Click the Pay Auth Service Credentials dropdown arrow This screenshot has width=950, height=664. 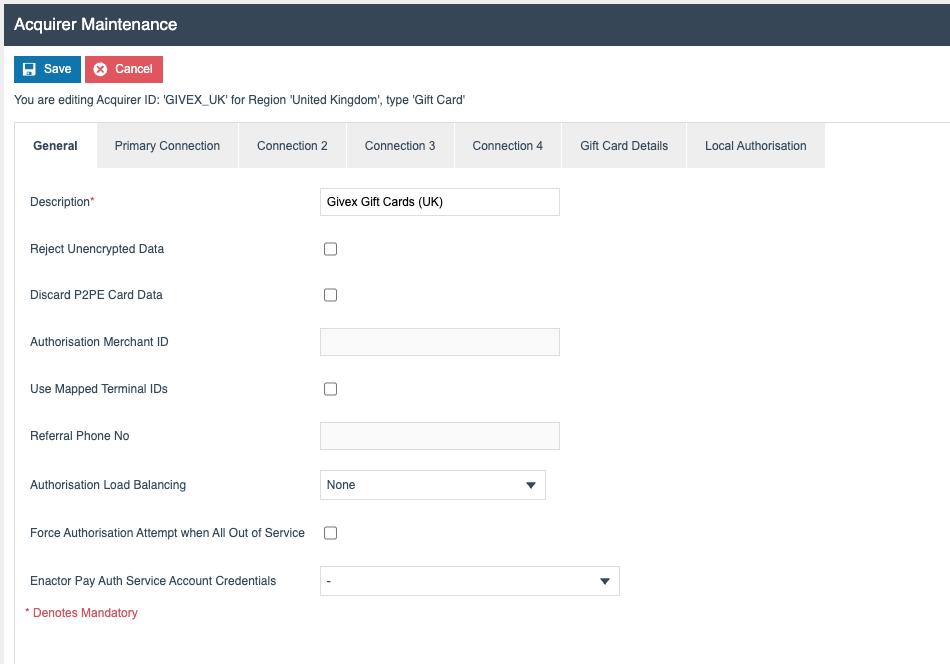(605, 580)
